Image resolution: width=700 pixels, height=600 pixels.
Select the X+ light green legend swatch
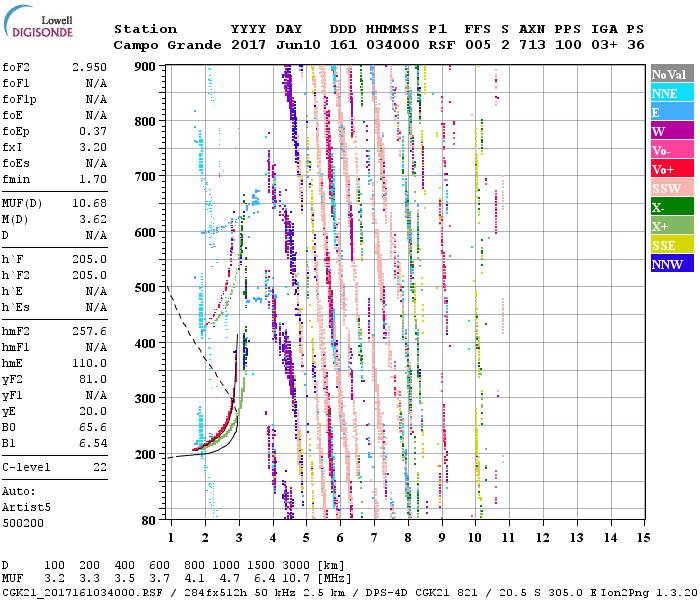click(x=672, y=226)
